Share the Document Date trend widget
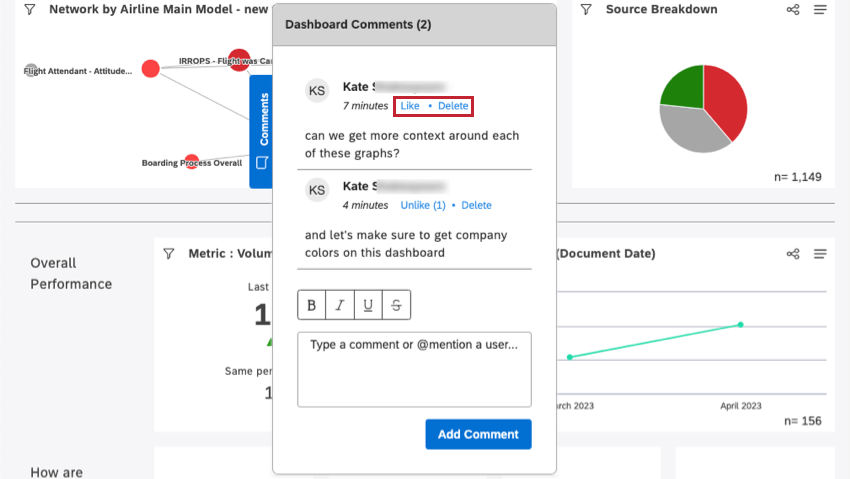The width and height of the screenshot is (850, 479). click(x=793, y=254)
